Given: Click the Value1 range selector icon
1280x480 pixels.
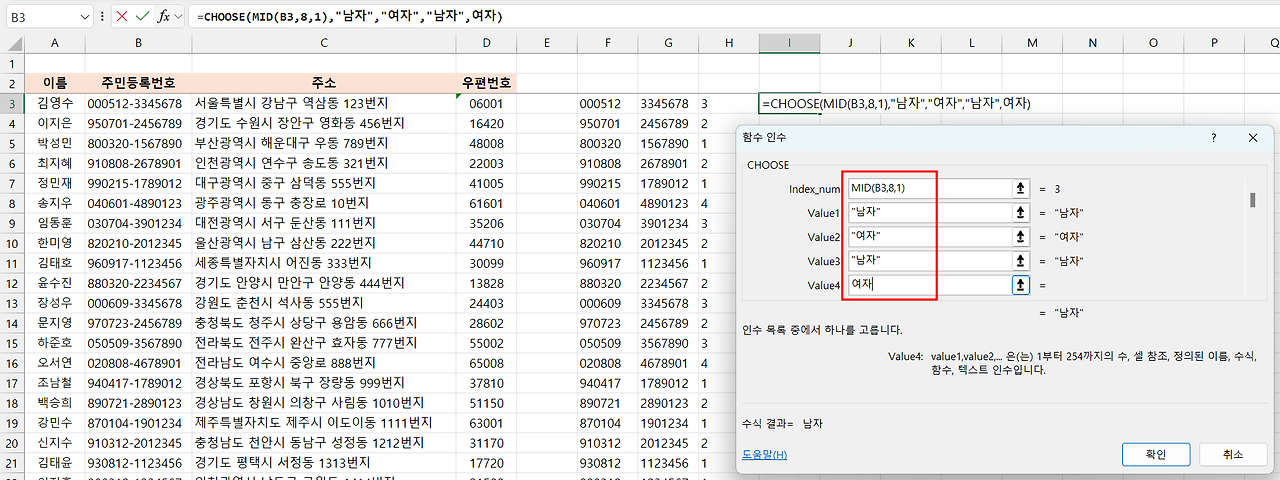Looking at the screenshot, I should coord(1021,212).
